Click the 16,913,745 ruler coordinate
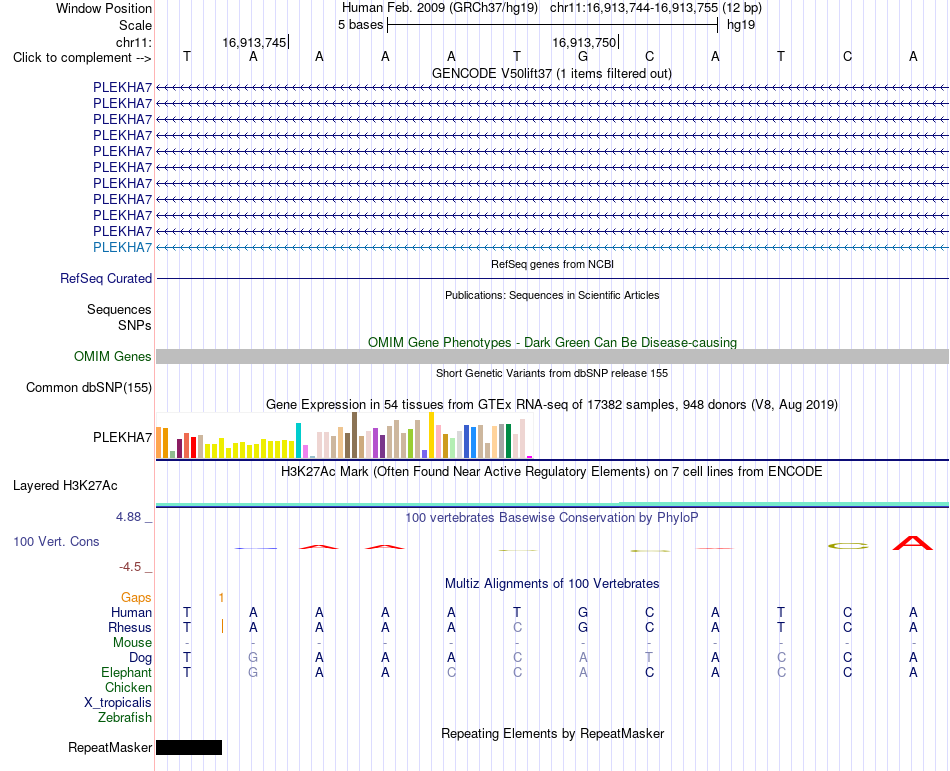This screenshot has width=950, height=771. click(x=254, y=42)
